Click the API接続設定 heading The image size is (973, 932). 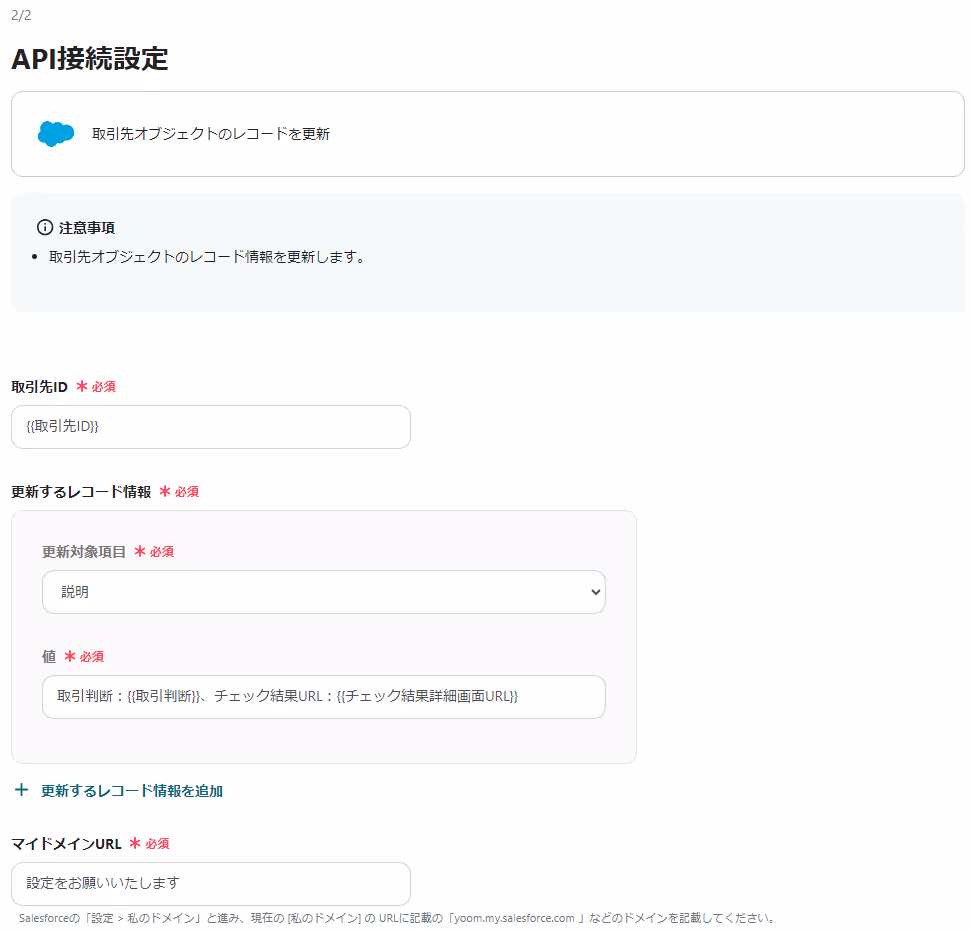tap(89, 58)
